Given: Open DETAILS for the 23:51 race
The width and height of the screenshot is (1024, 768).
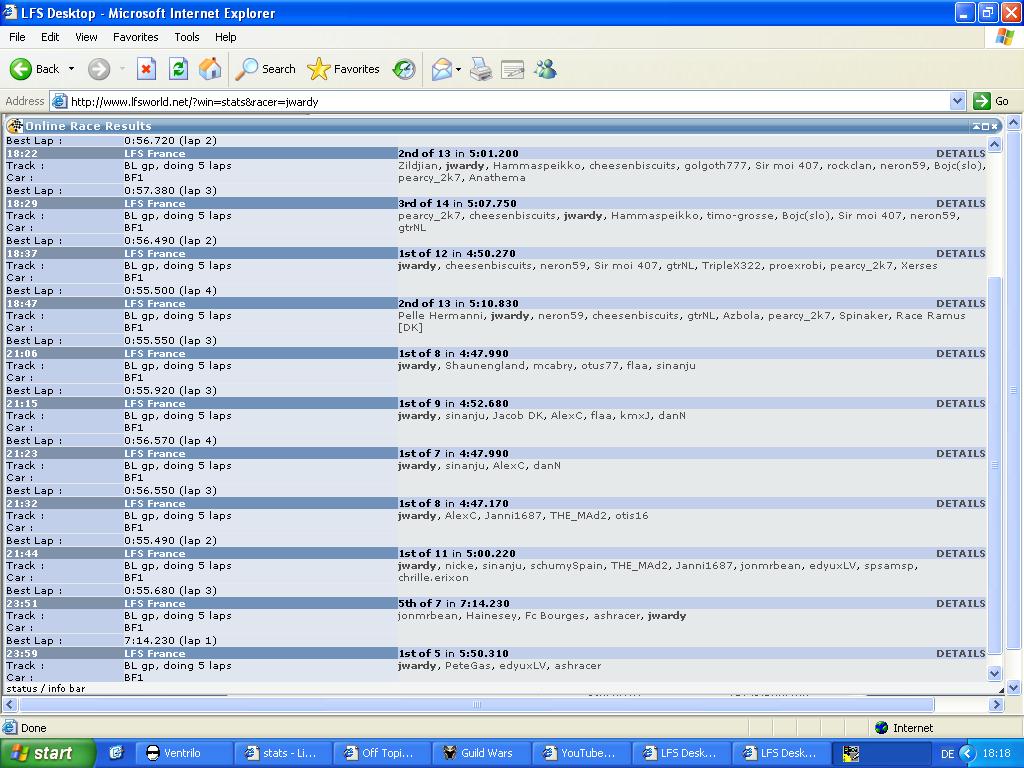Looking at the screenshot, I should (961, 603).
